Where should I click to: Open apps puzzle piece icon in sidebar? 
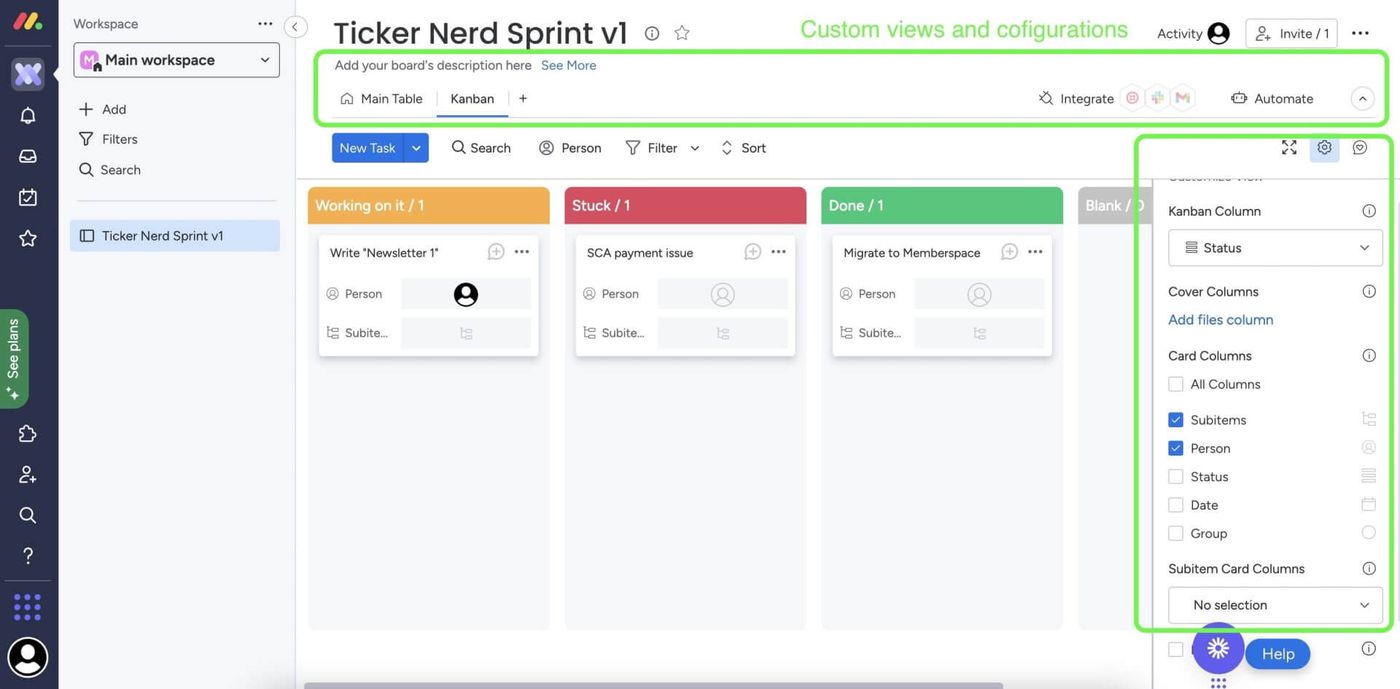[28, 433]
